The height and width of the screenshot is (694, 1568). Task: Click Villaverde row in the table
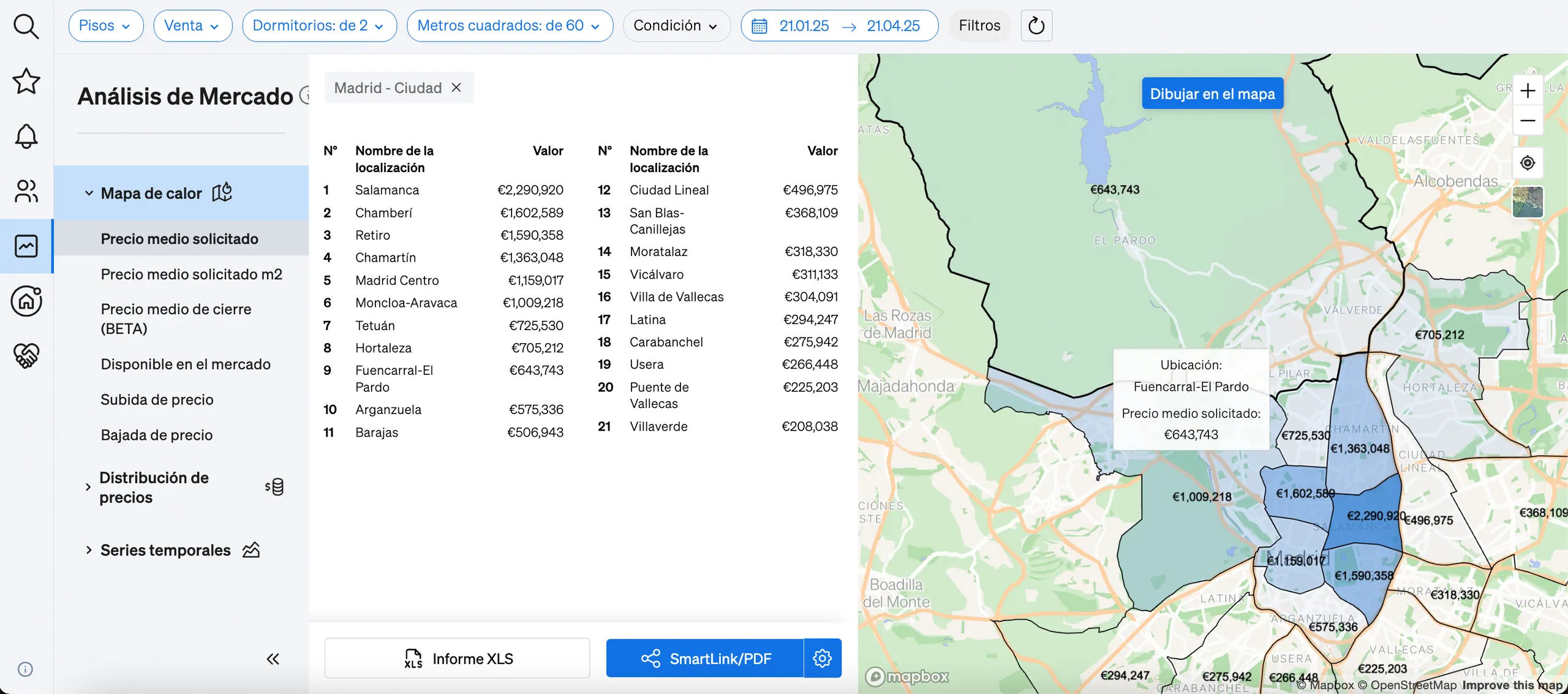(718, 426)
